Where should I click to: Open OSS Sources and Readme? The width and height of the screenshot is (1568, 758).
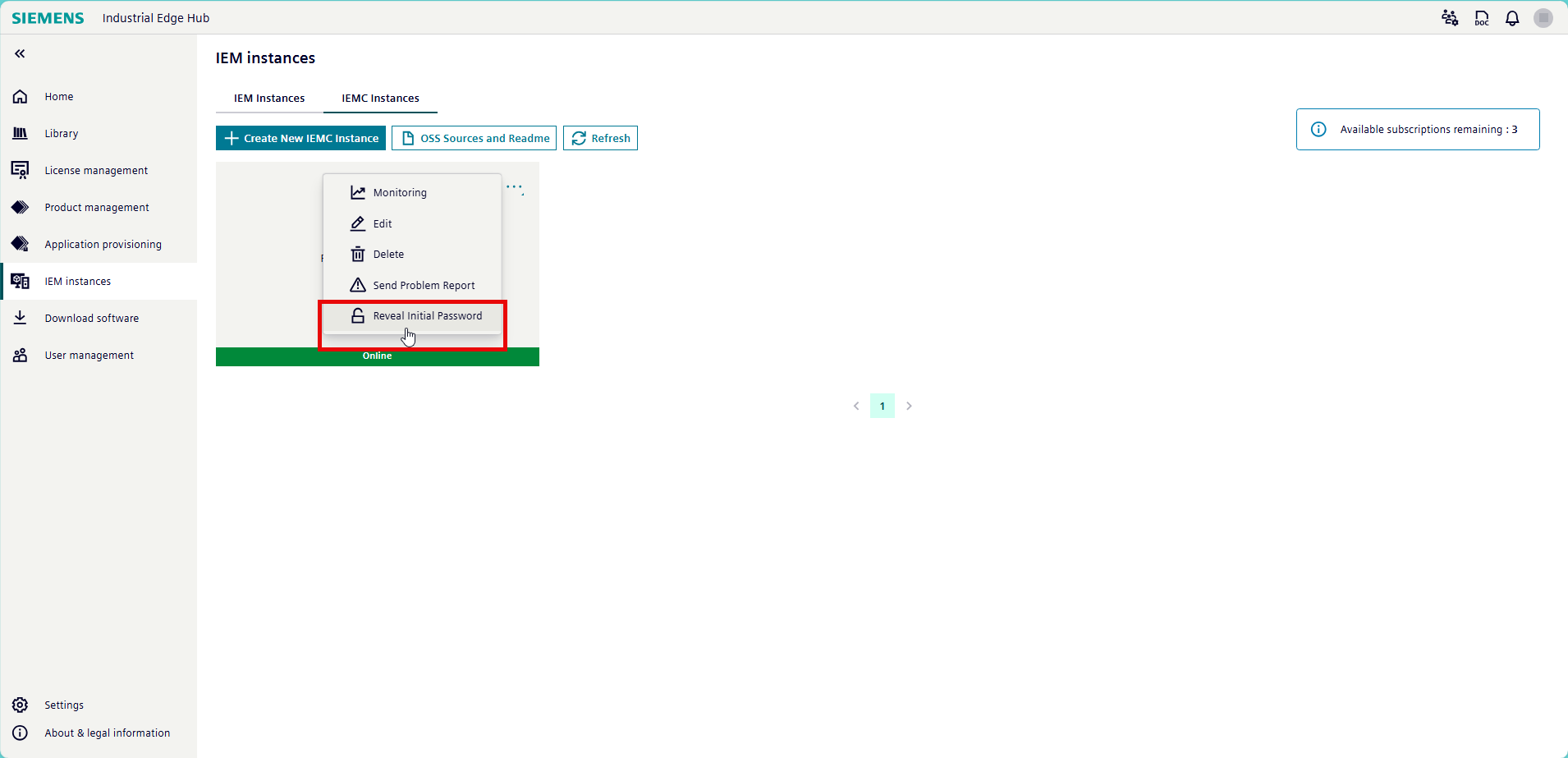pyautogui.click(x=474, y=138)
